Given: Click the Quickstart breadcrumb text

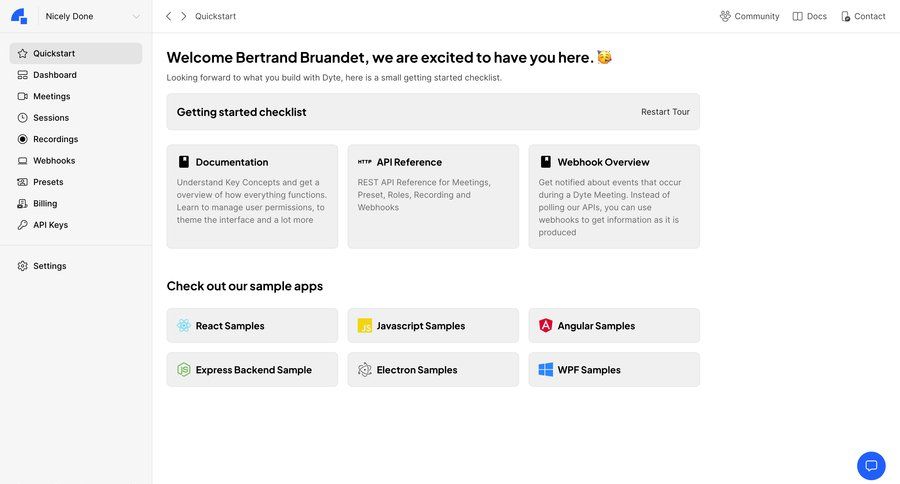Looking at the screenshot, I should coord(215,16).
